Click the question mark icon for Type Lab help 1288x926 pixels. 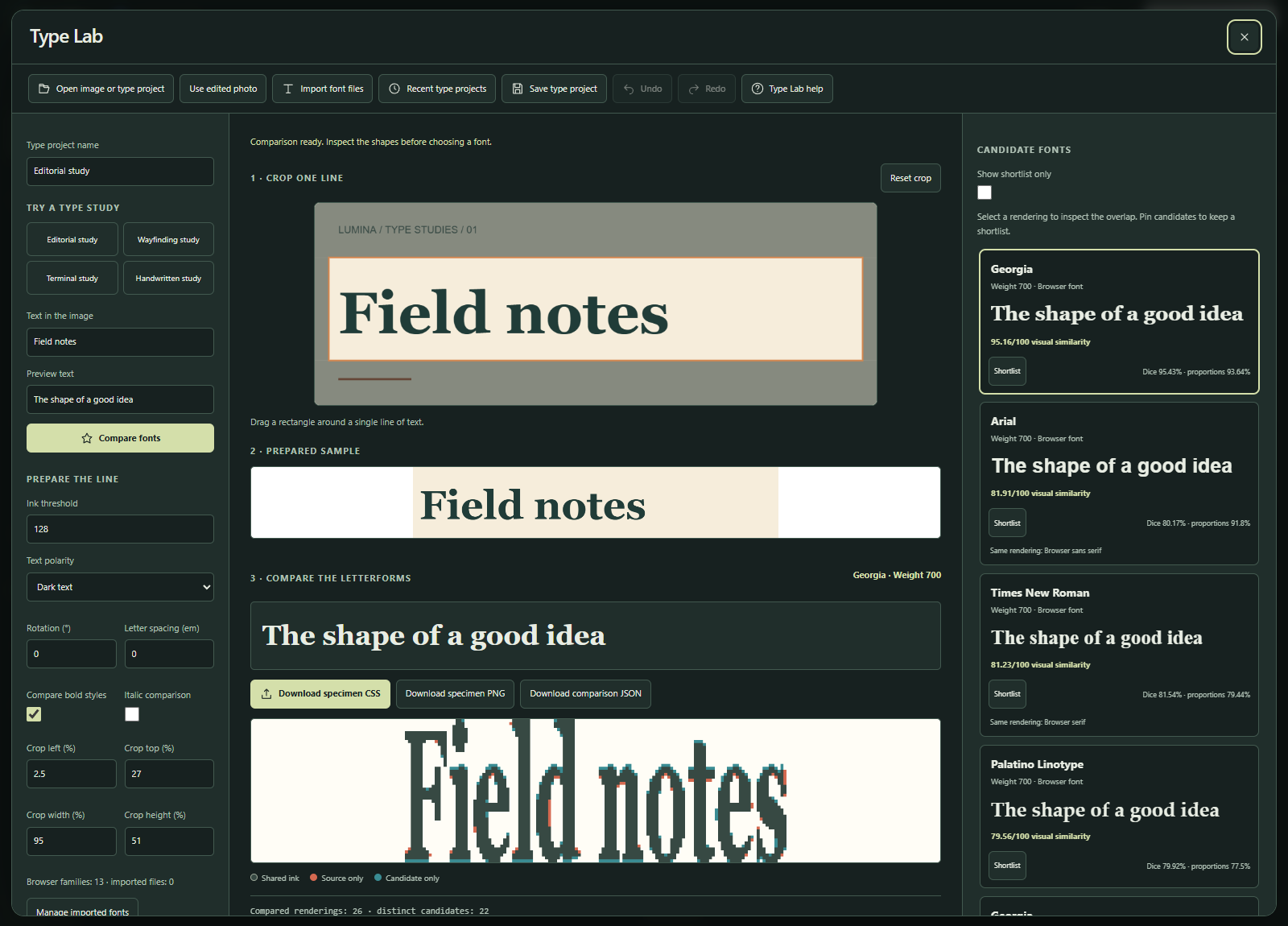pos(758,89)
